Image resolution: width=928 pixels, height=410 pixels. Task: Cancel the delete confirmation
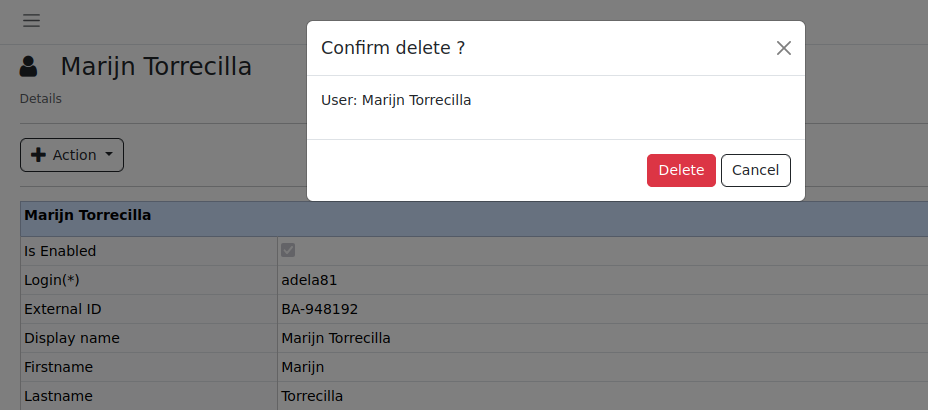coord(755,170)
